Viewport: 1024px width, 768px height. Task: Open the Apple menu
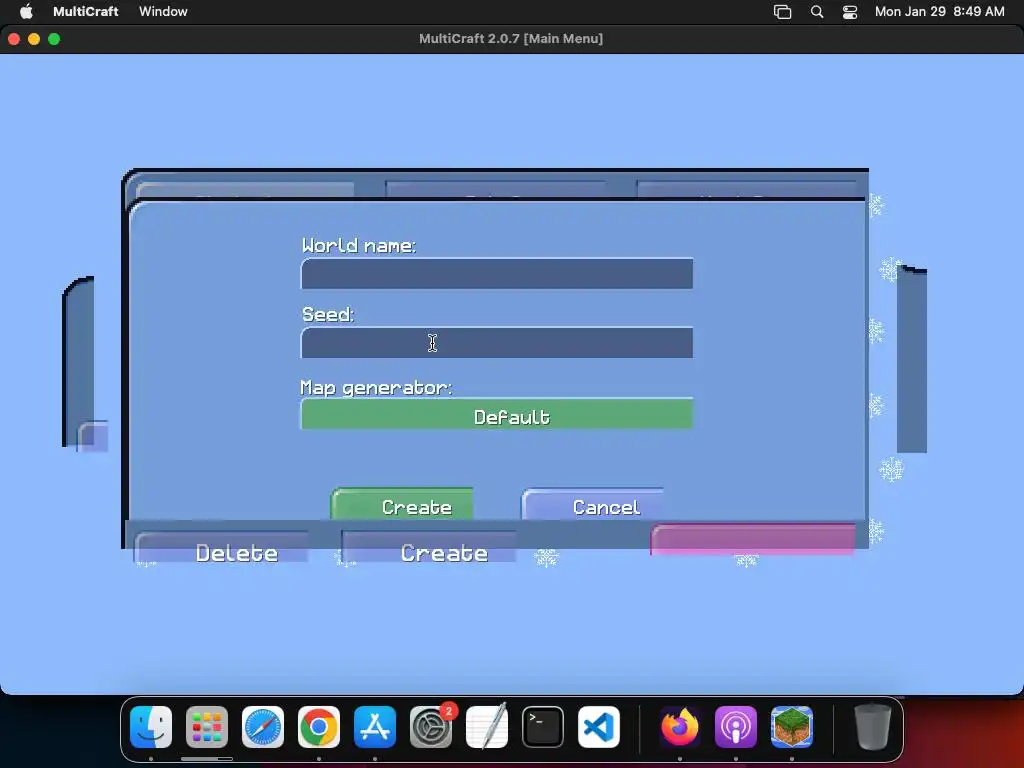click(x=26, y=11)
